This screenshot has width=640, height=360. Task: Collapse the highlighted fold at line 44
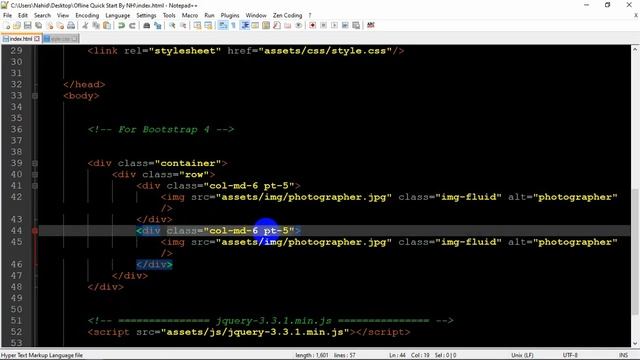pos(35,231)
